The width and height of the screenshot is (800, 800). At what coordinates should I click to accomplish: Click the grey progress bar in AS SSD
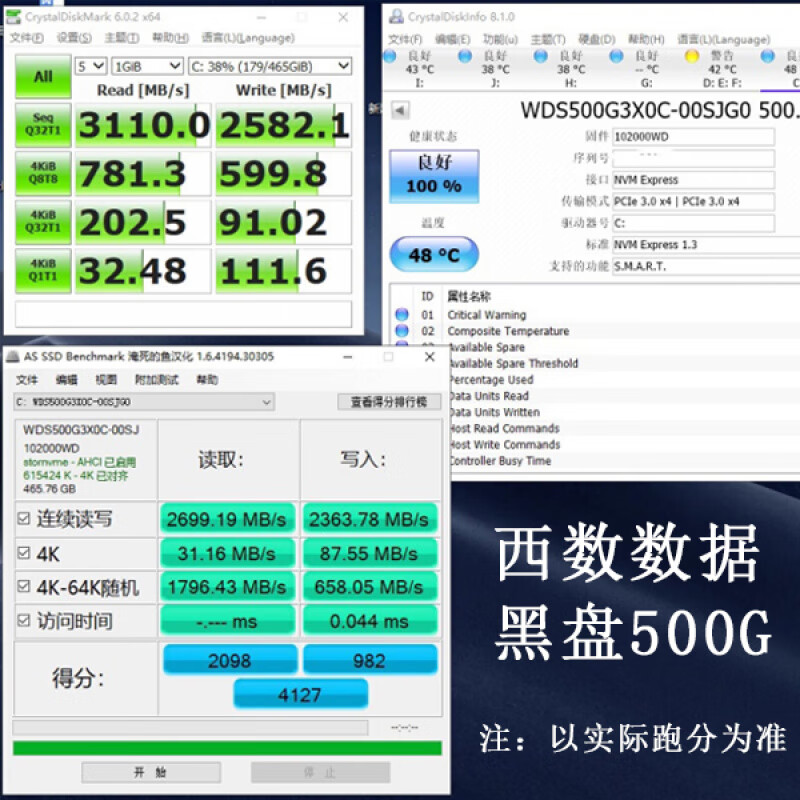point(190,727)
